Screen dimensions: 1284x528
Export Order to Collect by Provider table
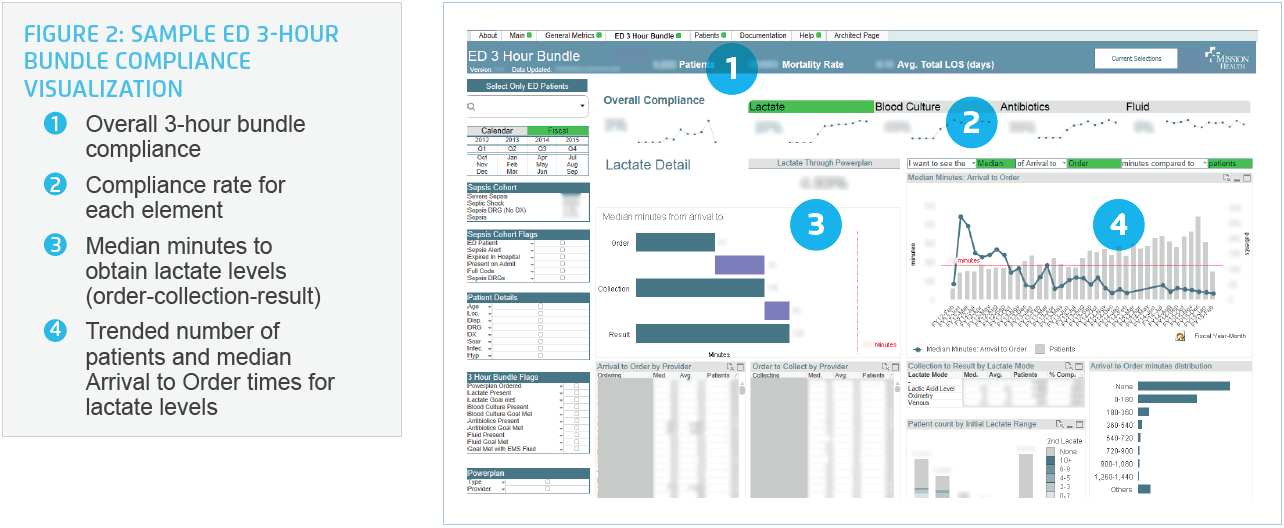coord(885,367)
